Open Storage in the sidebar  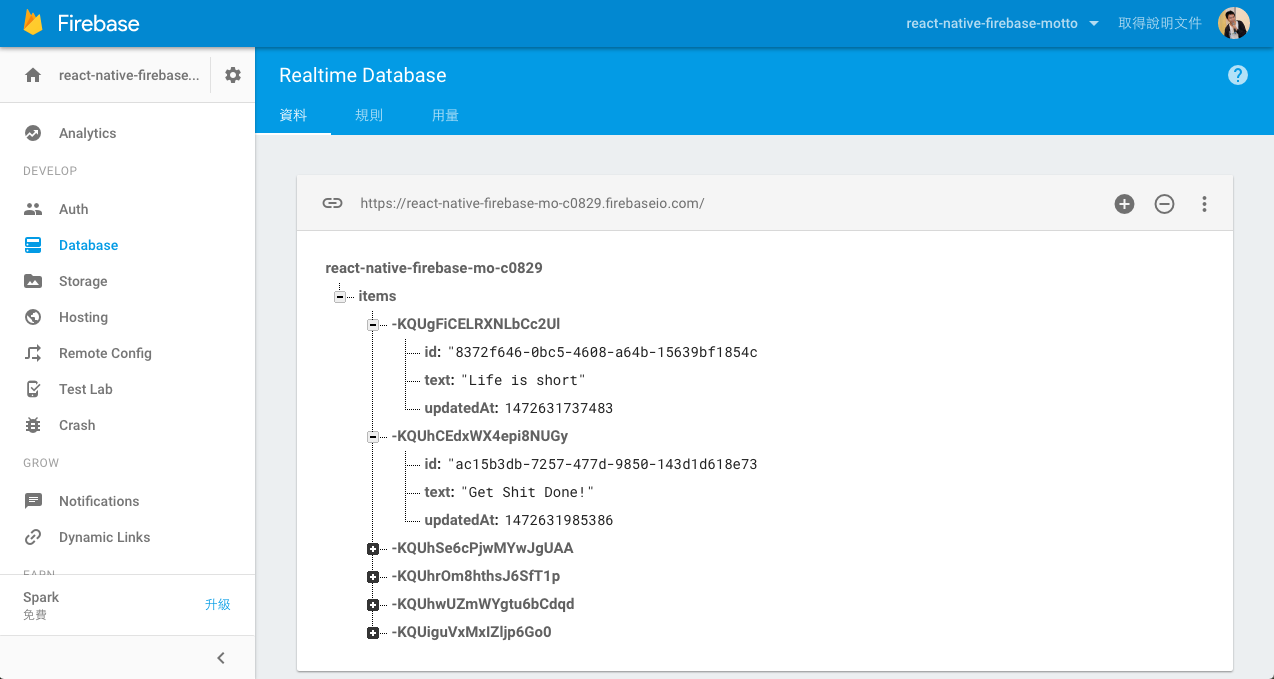(82, 281)
